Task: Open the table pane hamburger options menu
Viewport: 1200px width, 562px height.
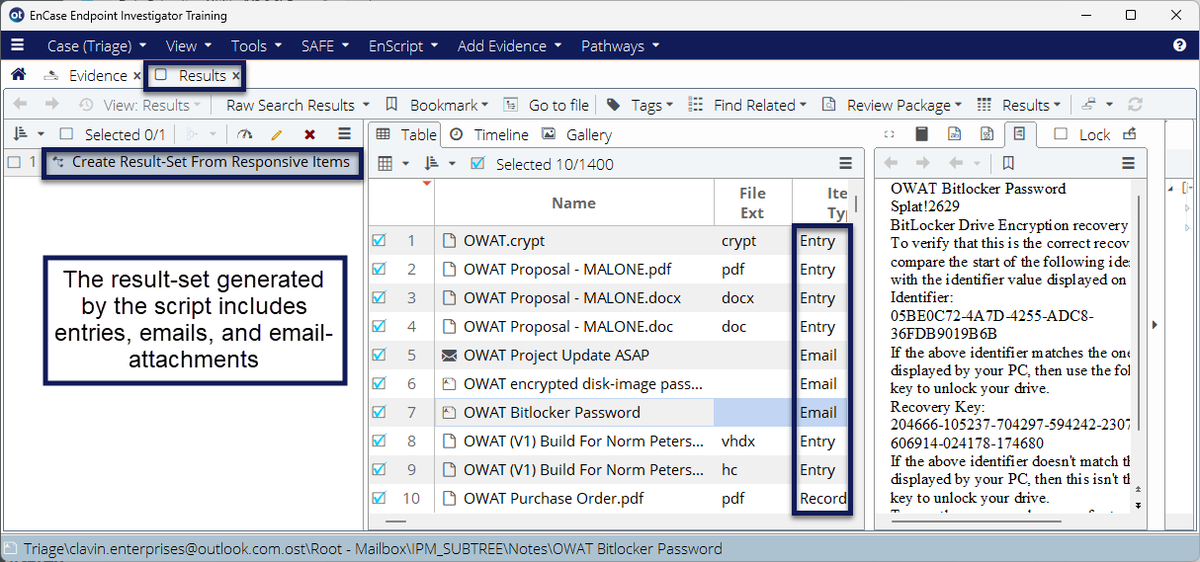Action: click(x=846, y=164)
